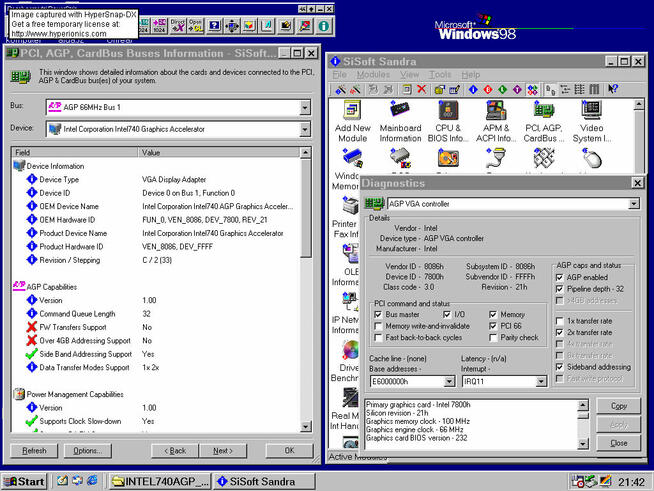Click the red X delete toolbar icon in Sandra
Image resolution: width=654 pixels, height=491 pixels.
[422, 89]
